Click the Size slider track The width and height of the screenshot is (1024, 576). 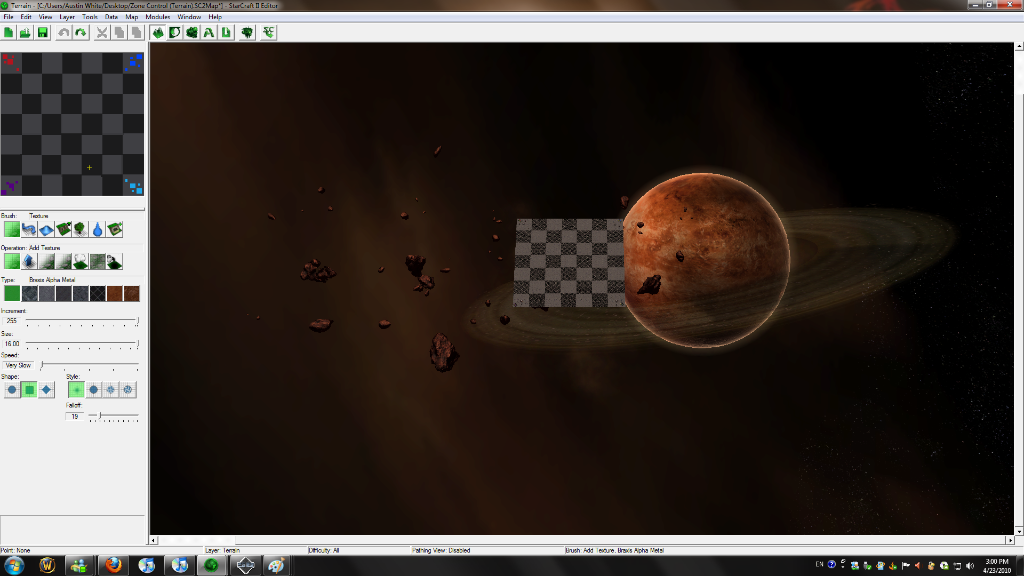(82, 343)
